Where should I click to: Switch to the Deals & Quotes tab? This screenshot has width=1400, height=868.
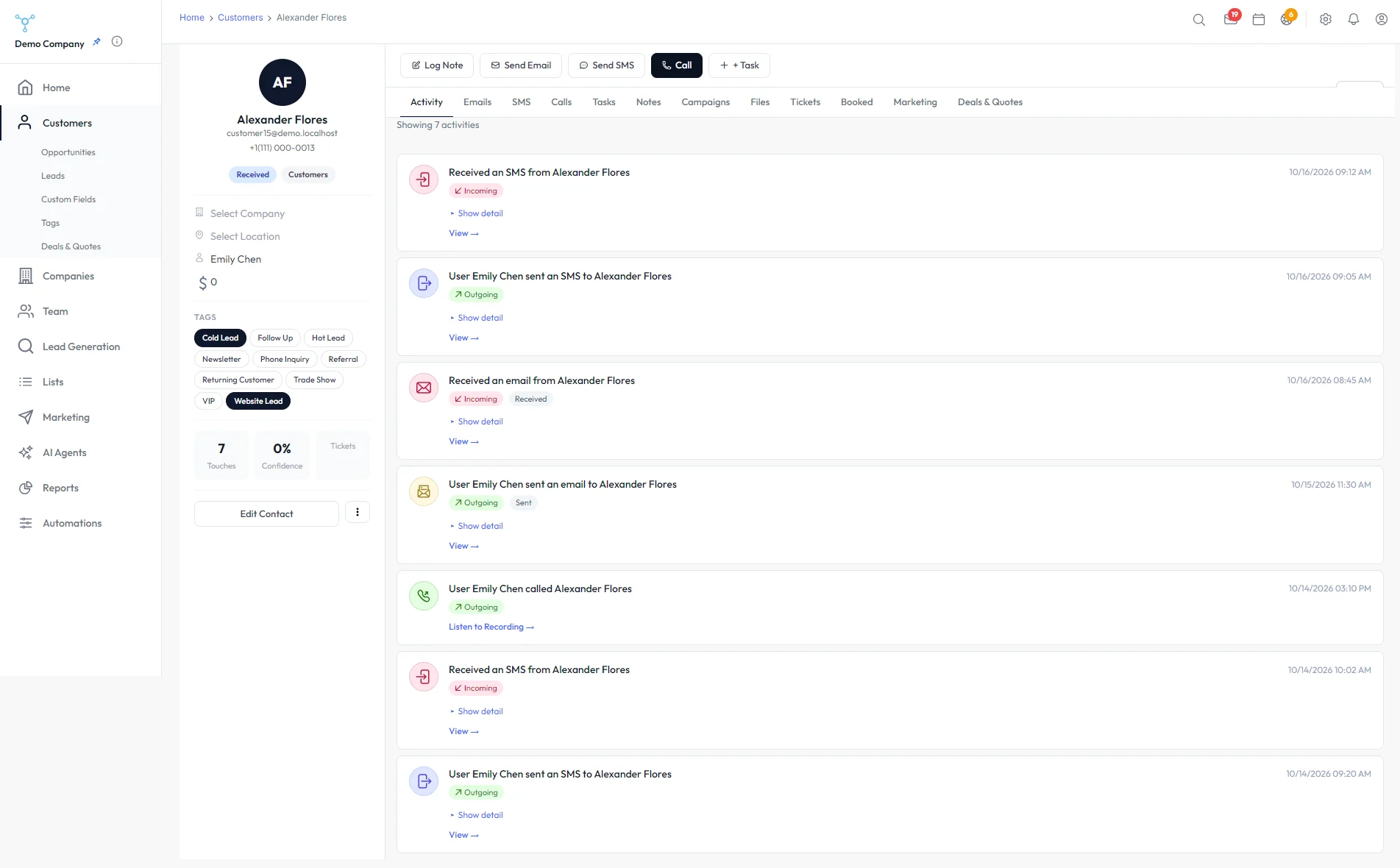click(x=990, y=102)
